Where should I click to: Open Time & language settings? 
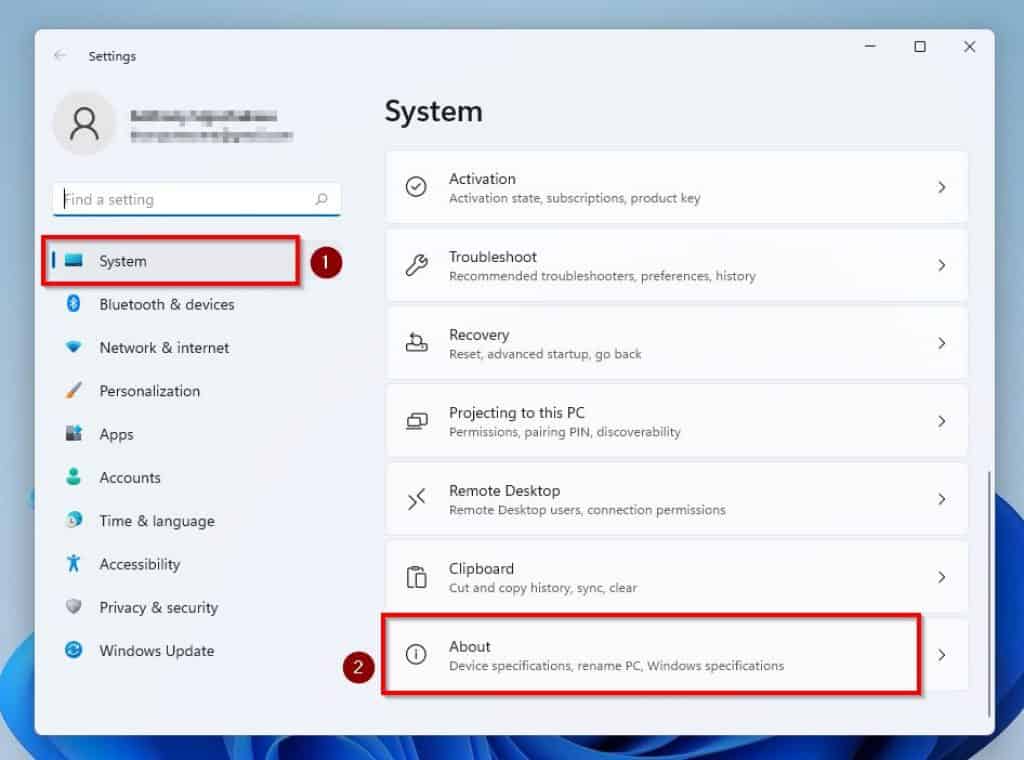coord(157,521)
